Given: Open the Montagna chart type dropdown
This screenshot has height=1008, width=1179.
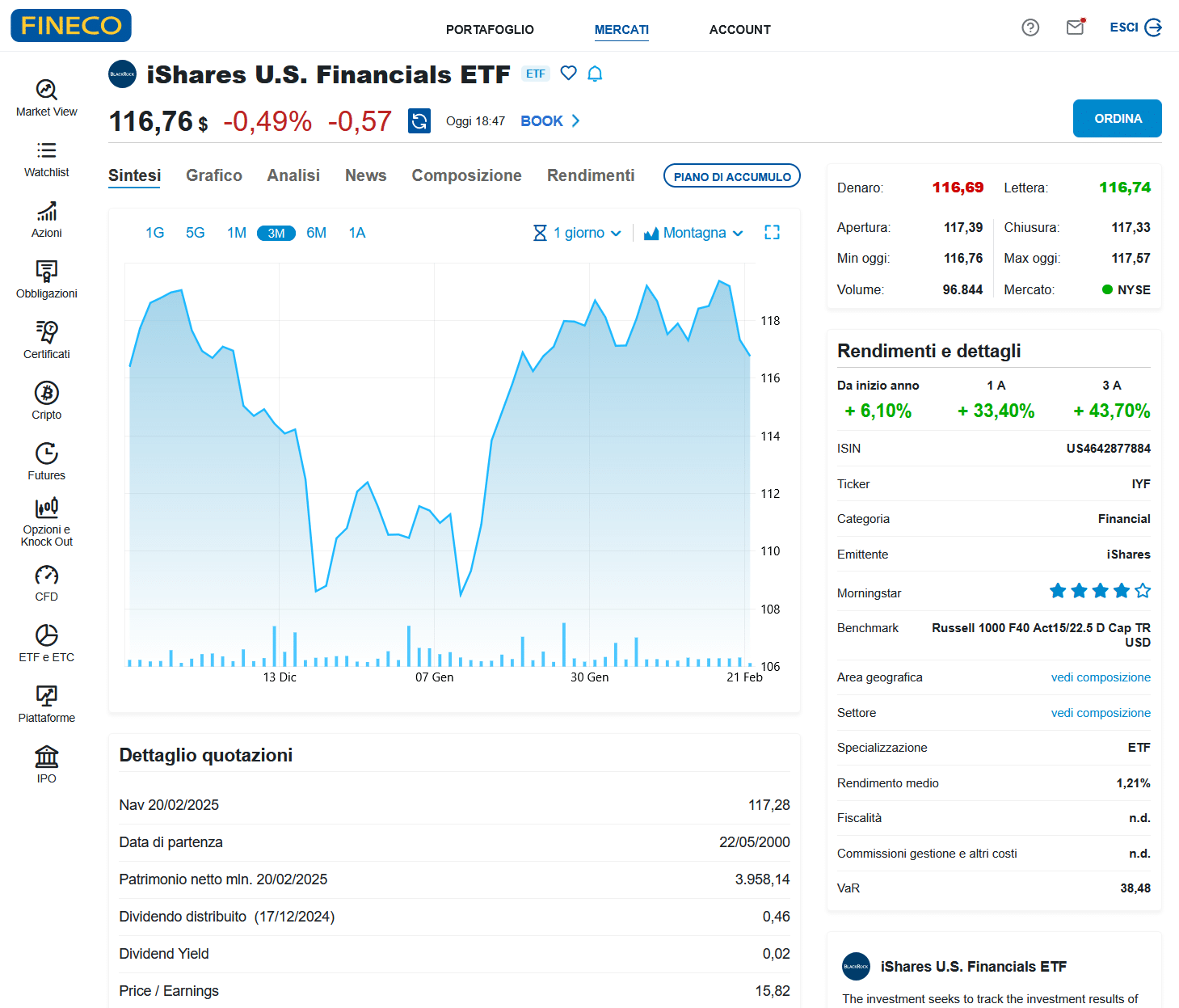Looking at the screenshot, I should [x=693, y=233].
